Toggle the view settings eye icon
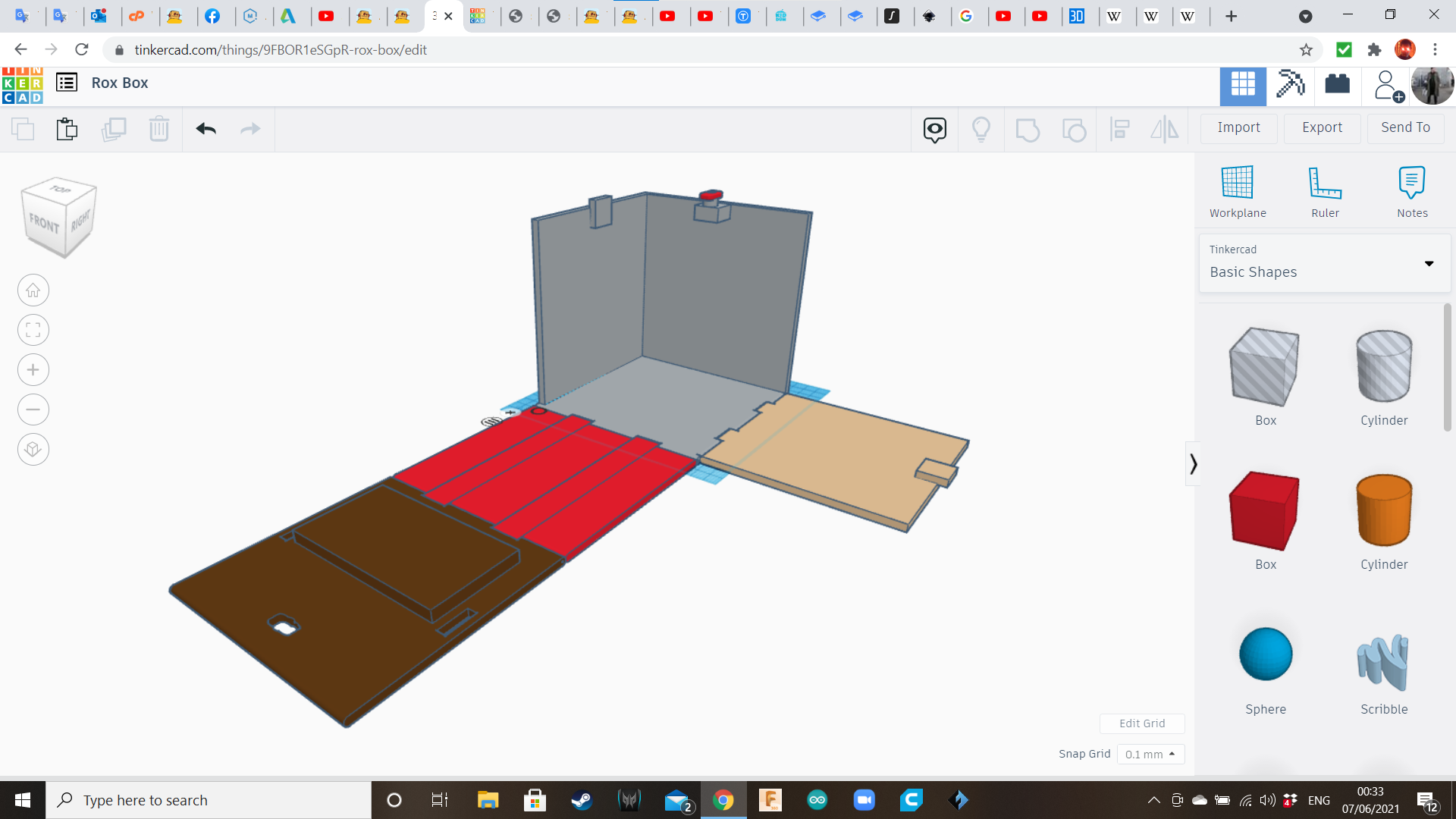The width and height of the screenshot is (1456, 819). pyautogui.click(x=934, y=130)
